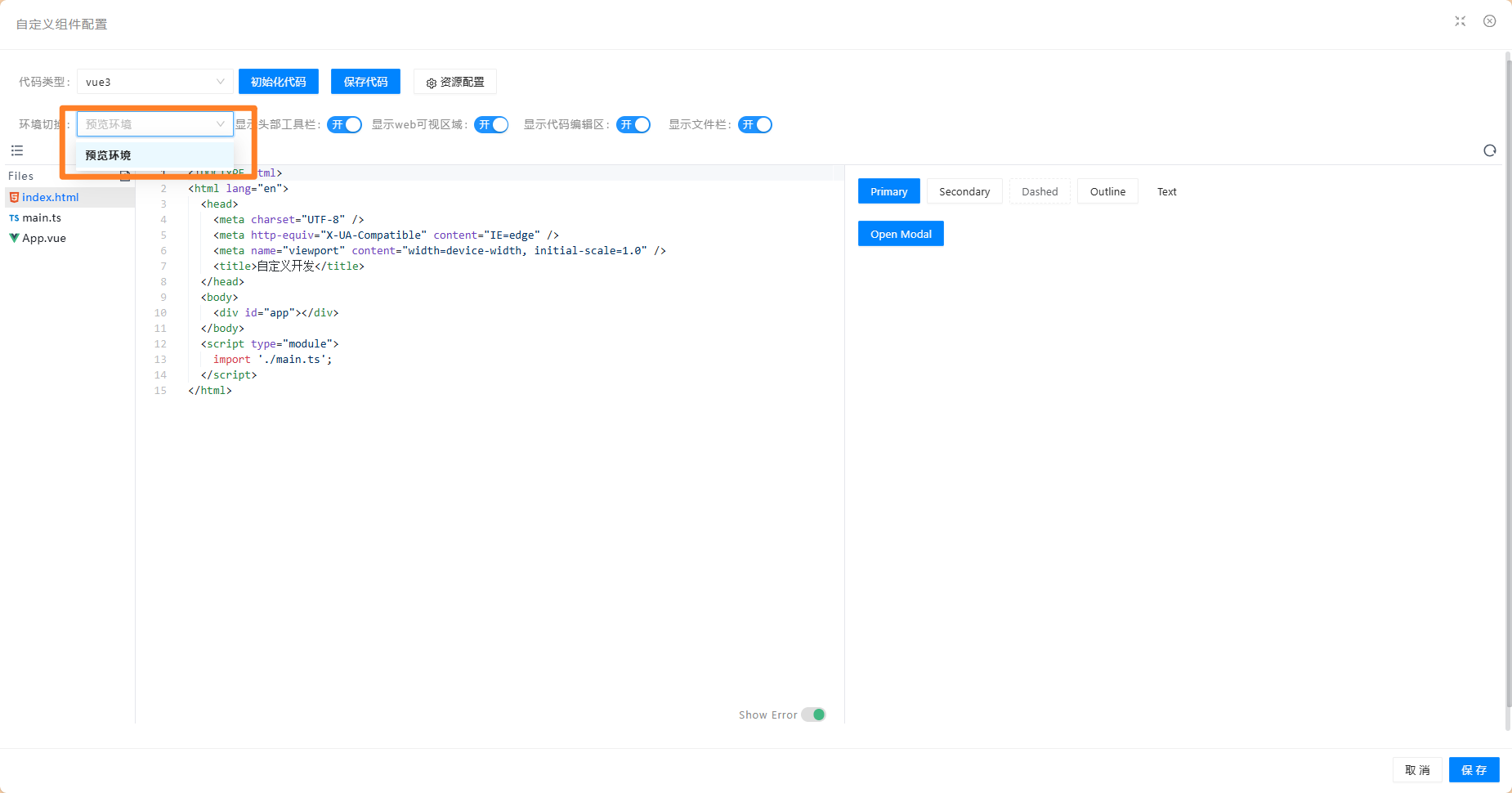The width and height of the screenshot is (1512, 793).
Task: Click the Dashed preview button
Action: 1040,191
